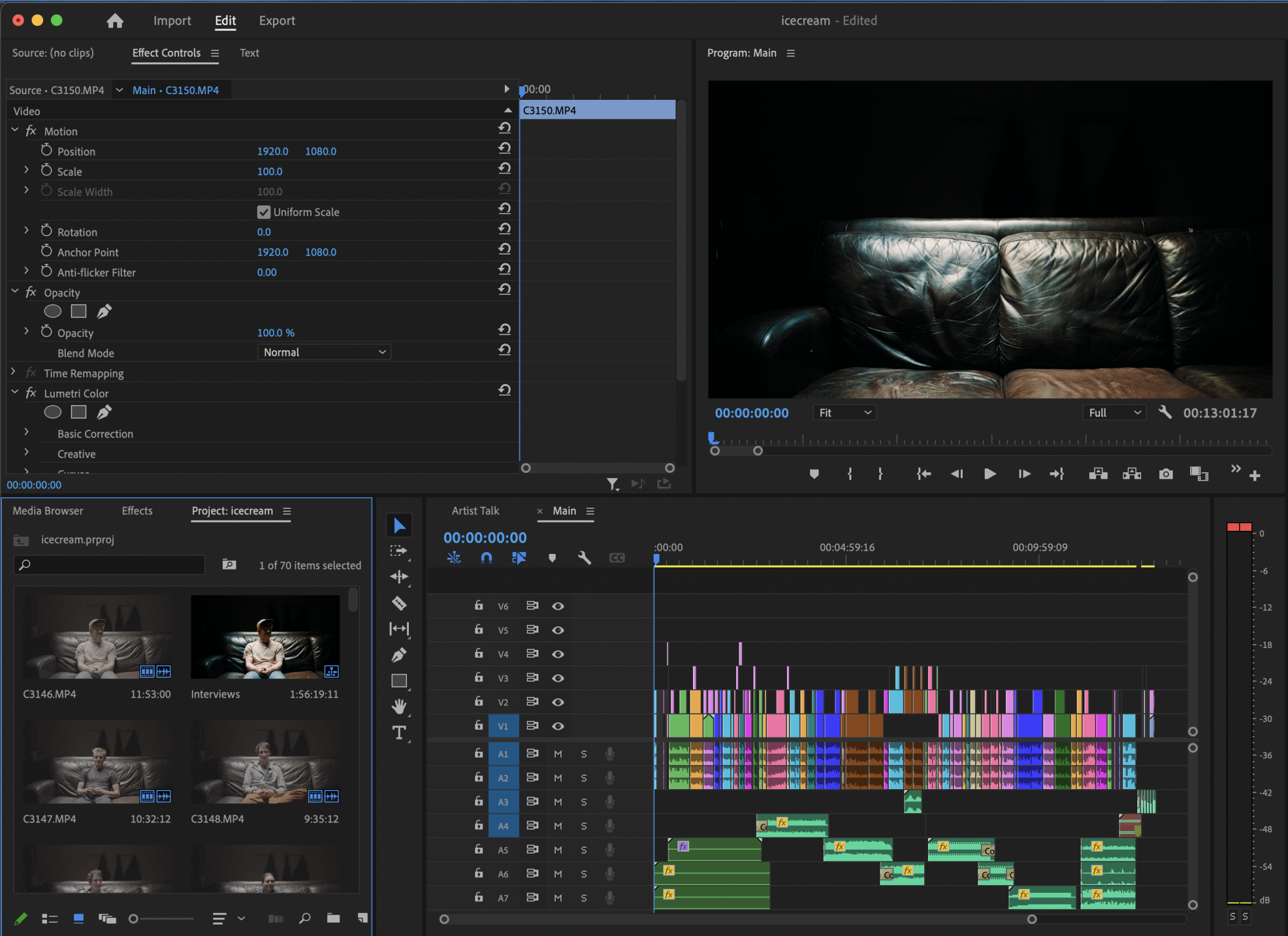Mute audio track A1

coord(558,754)
